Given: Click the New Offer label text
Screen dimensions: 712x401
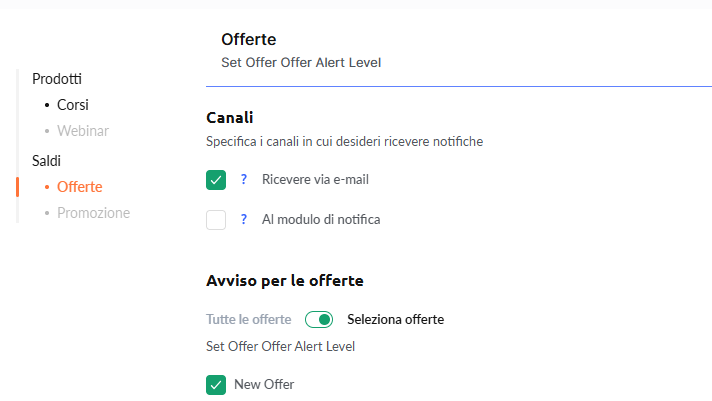Looking at the screenshot, I should point(264,384).
